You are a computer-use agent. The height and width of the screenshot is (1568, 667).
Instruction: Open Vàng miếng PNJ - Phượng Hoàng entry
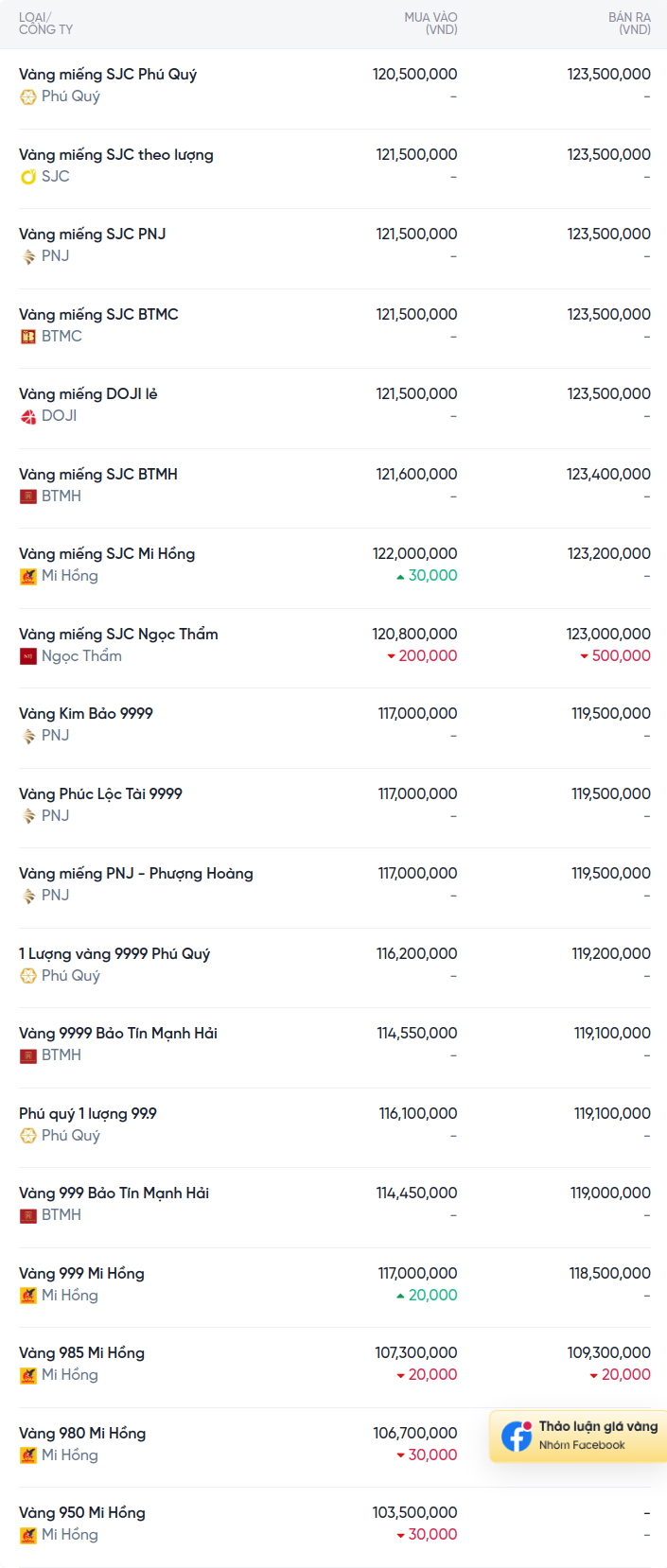coord(136,874)
